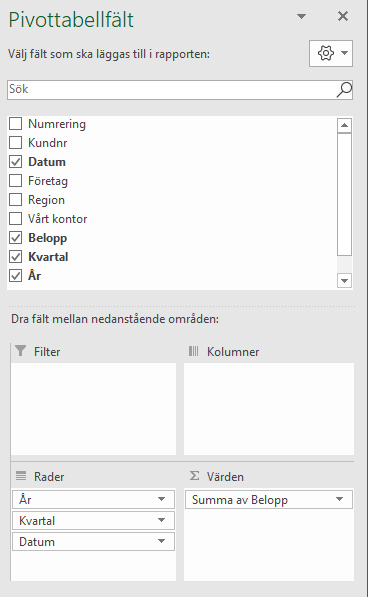This screenshot has width=368, height=597.
Task: Check the Numrering field checkbox
Action: (16, 124)
